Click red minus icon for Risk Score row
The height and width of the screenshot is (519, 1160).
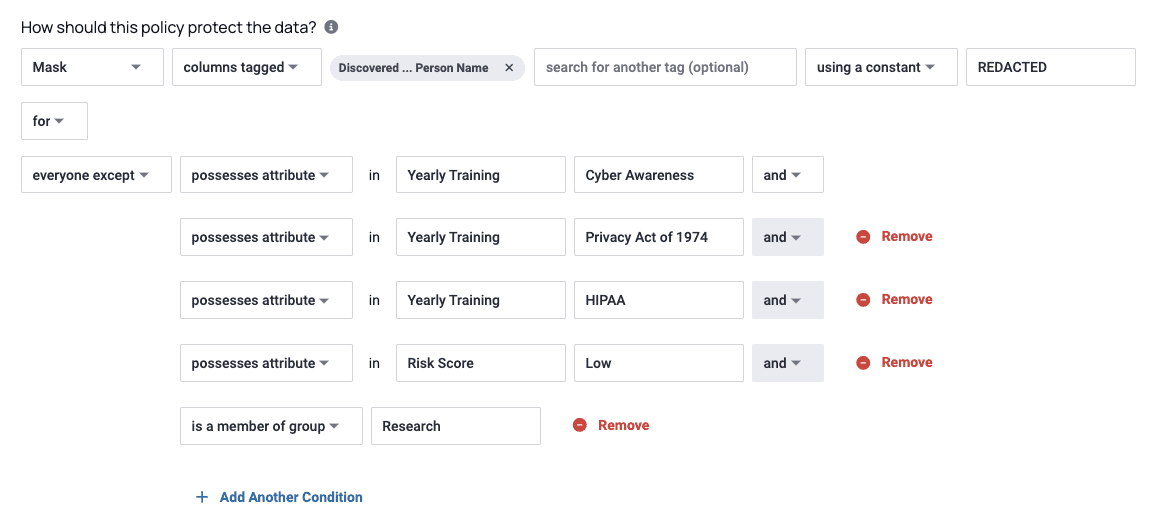pyautogui.click(x=863, y=362)
